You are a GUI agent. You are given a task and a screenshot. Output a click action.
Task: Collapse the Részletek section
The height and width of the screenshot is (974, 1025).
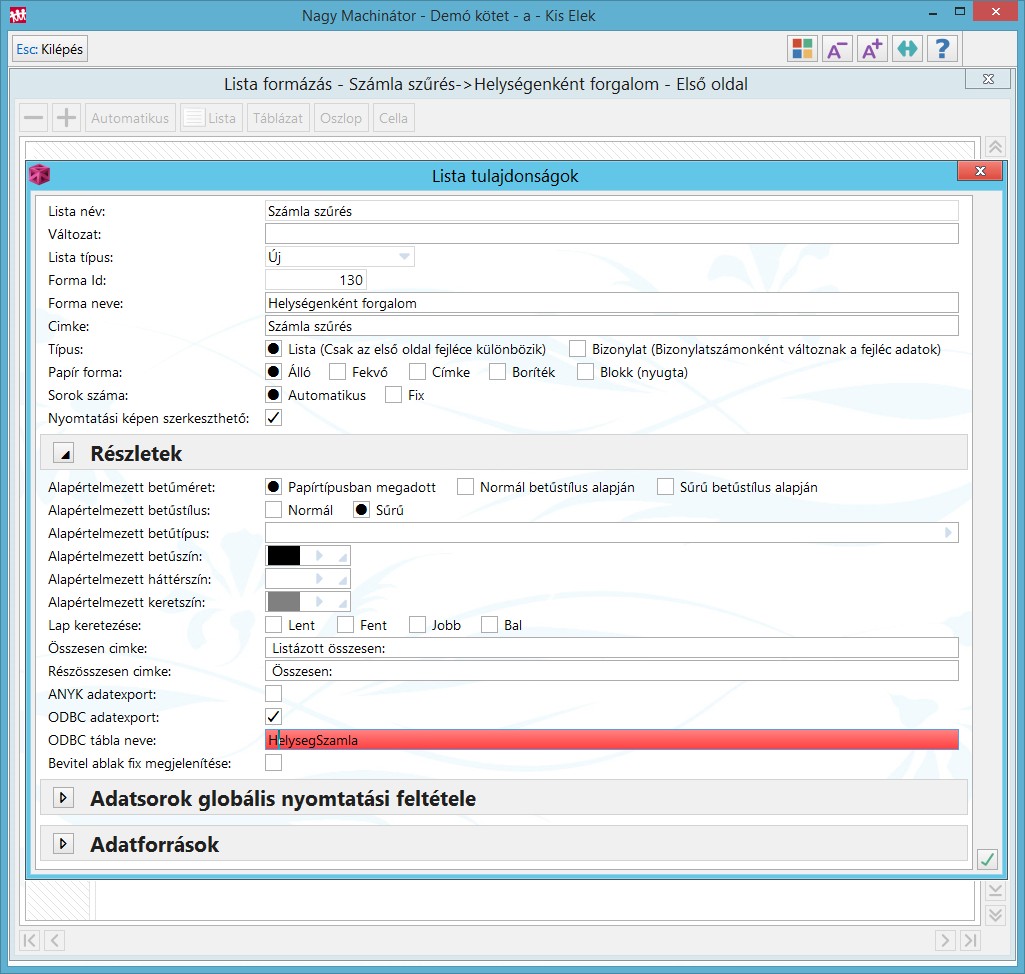pos(63,453)
